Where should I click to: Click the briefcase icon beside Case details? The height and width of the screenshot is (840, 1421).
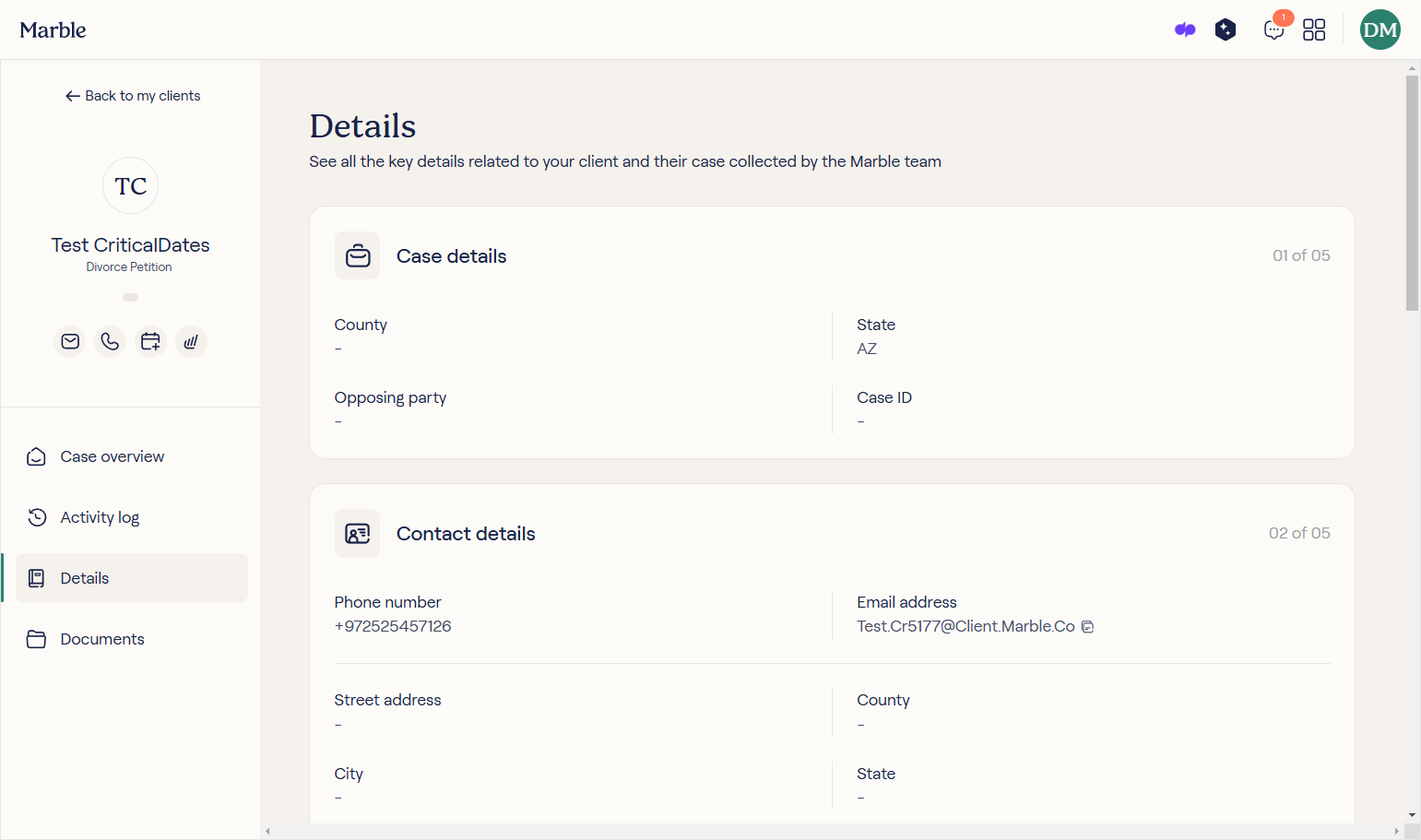coord(358,255)
